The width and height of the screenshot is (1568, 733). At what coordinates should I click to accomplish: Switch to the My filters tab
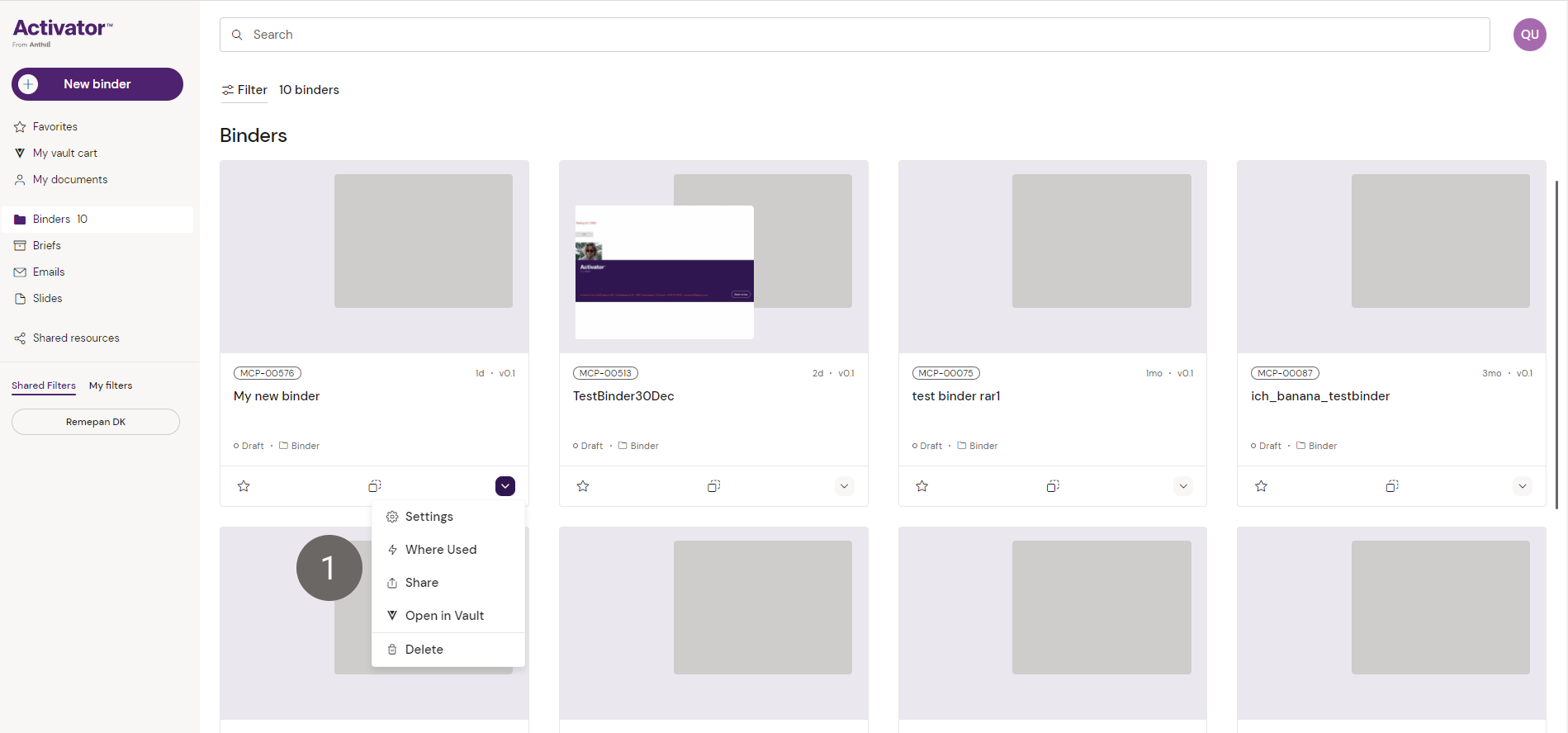[111, 385]
